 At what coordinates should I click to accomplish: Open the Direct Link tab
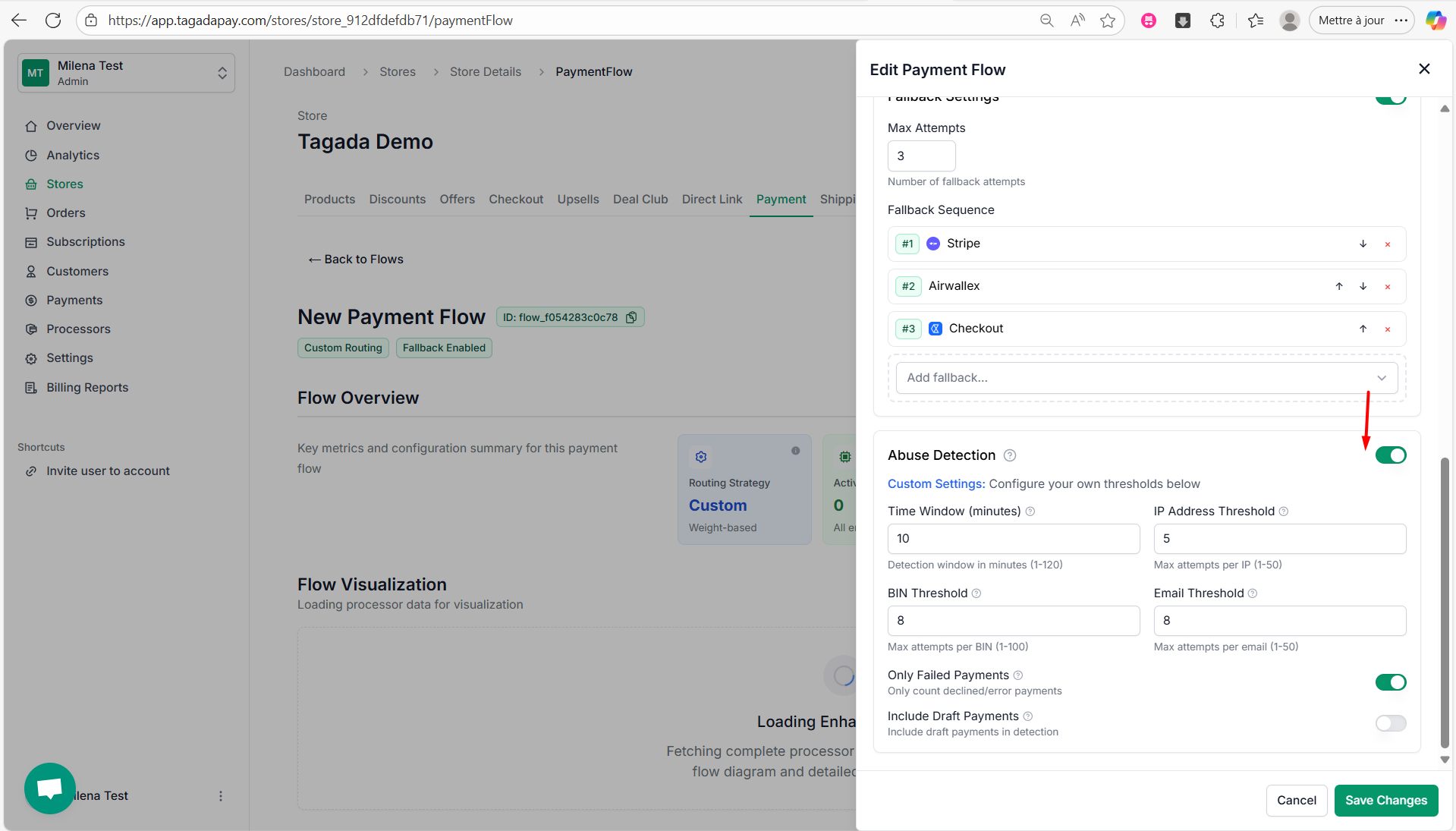[712, 200]
